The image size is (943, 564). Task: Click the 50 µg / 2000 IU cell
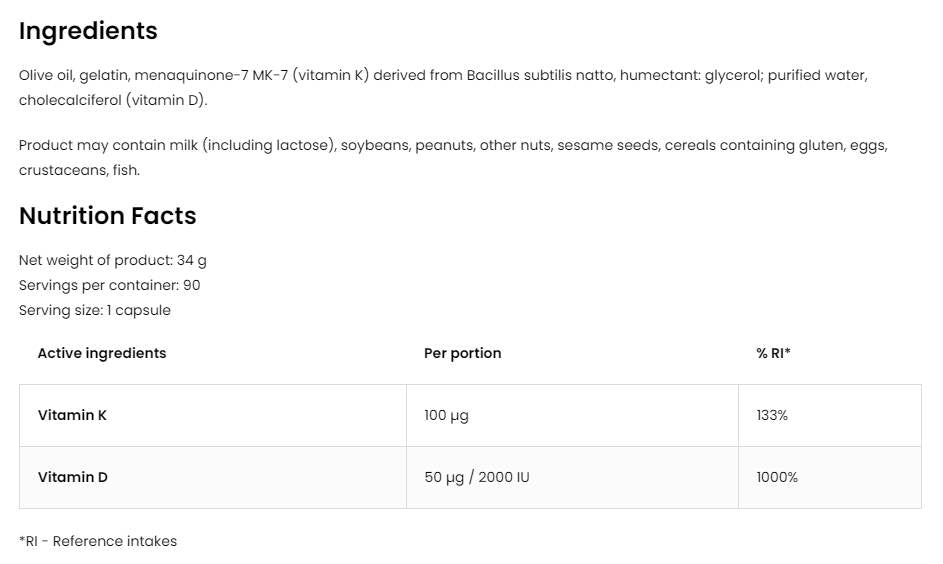click(x=476, y=477)
